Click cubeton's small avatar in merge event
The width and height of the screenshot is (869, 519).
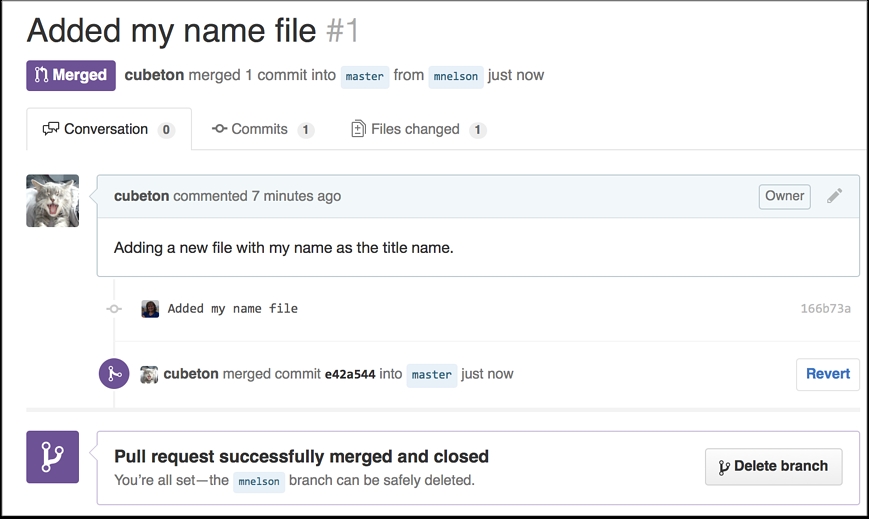click(x=149, y=374)
